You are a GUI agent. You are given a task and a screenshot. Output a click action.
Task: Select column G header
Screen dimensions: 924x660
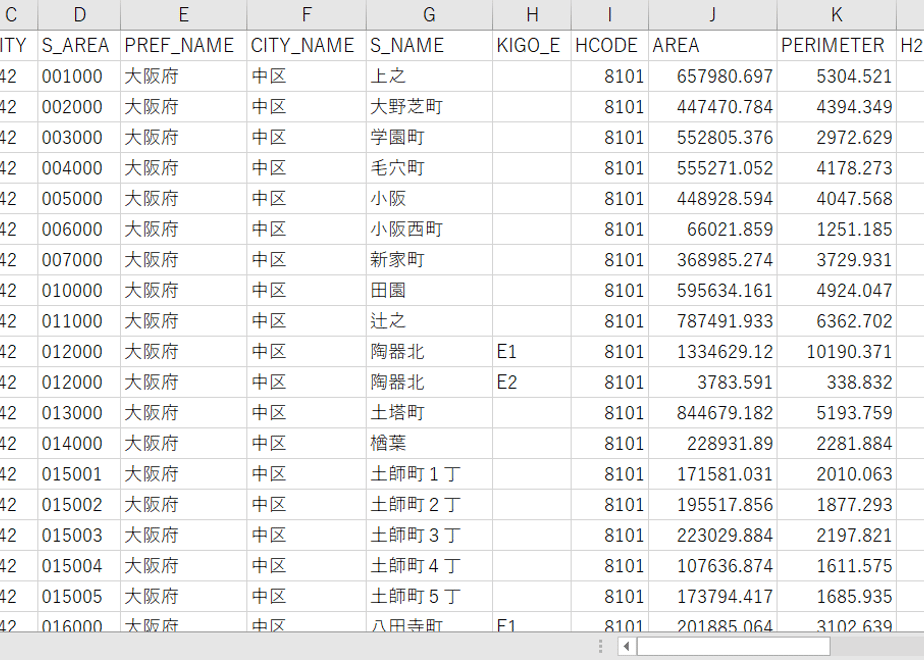[429, 15]
